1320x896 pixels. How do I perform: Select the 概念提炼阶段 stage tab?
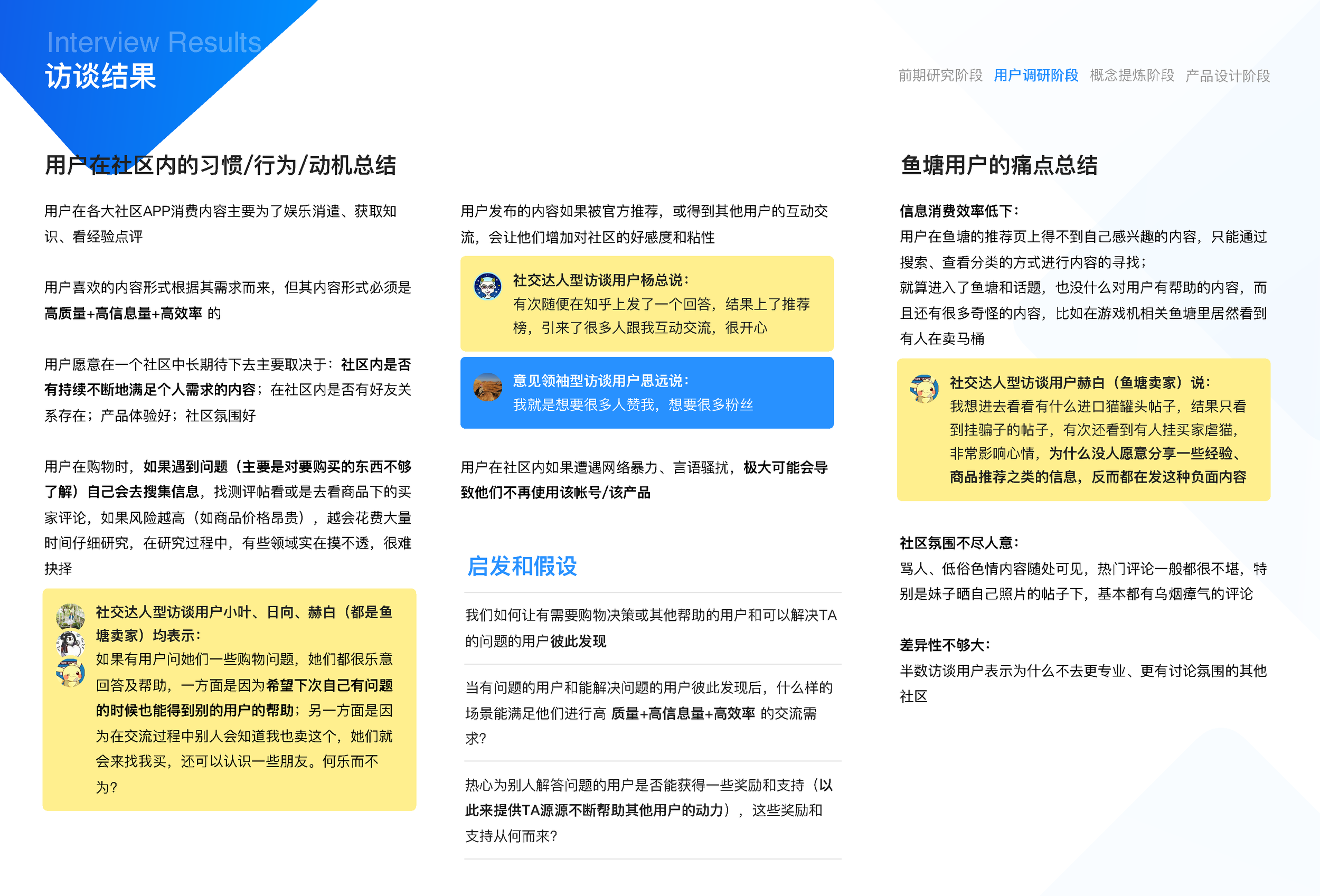pyautogui.click(x=1132, y=76)
